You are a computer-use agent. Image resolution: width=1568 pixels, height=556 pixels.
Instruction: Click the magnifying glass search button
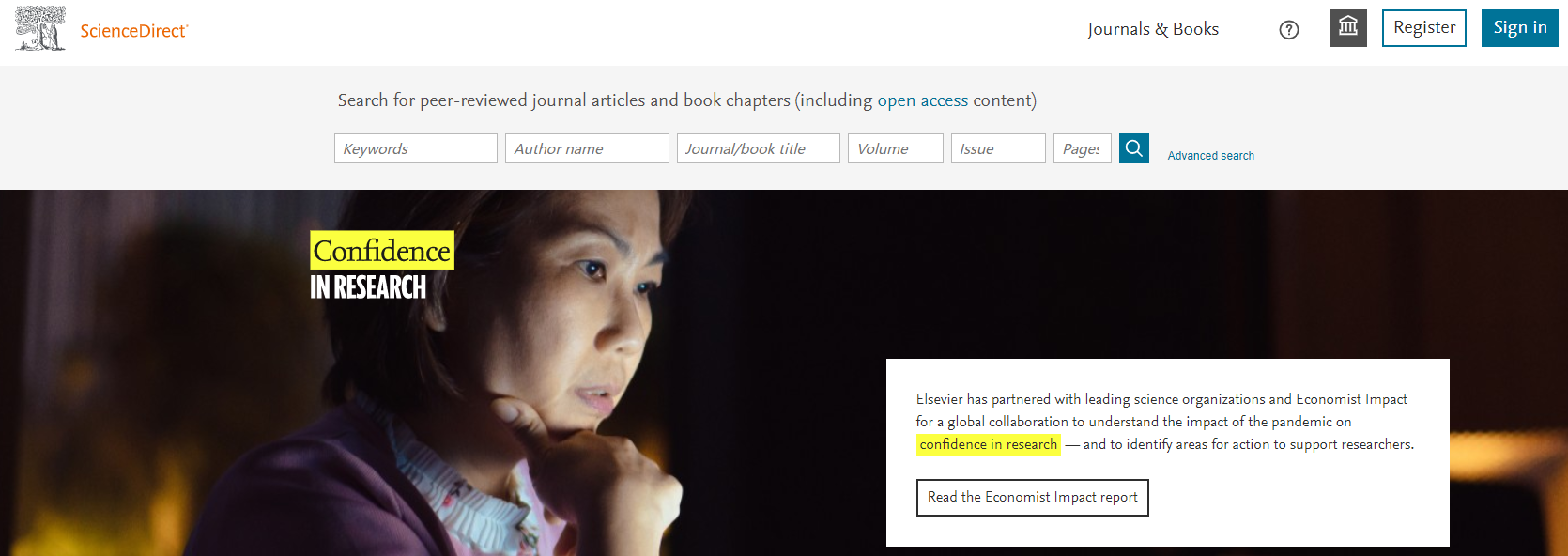pyautogui.click(x=1134, y=148)
